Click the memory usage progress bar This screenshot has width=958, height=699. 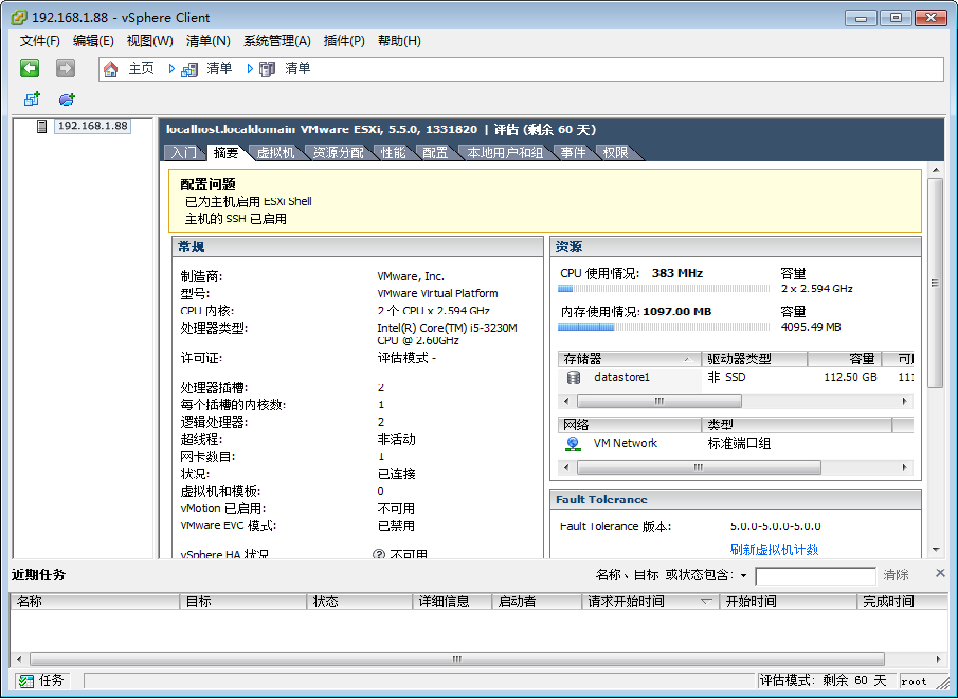(664, 327)
